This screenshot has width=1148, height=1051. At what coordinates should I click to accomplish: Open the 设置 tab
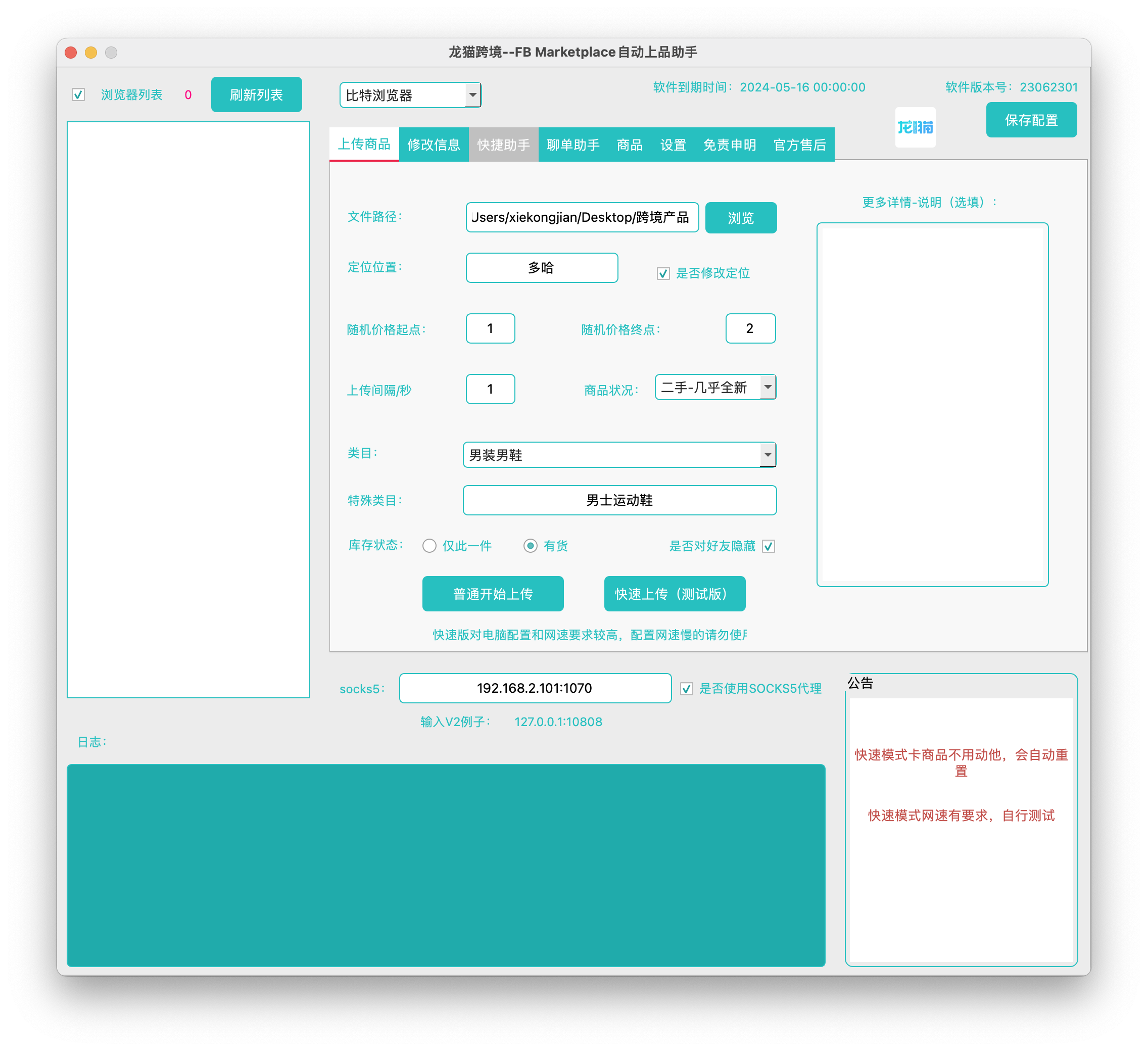point(673,145)
